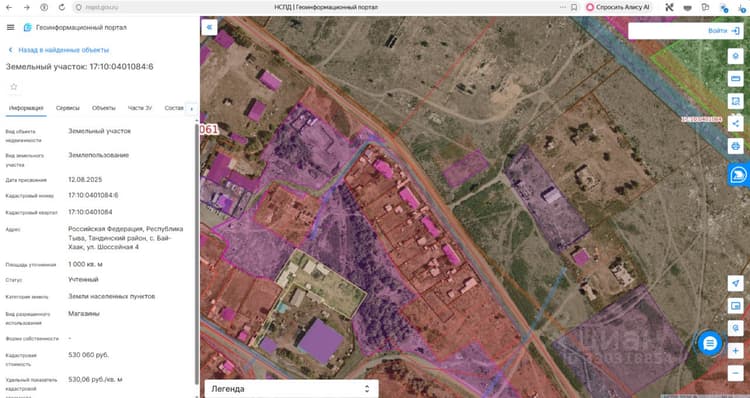
Task: Add the land plot to favorites via star icon
Action: coord(14,87)
